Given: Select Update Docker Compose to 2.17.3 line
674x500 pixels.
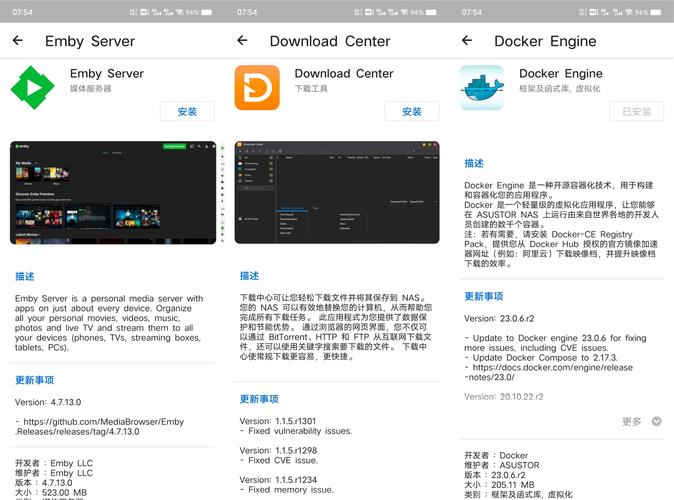Looking at the screenshot, I should (541, 358).
